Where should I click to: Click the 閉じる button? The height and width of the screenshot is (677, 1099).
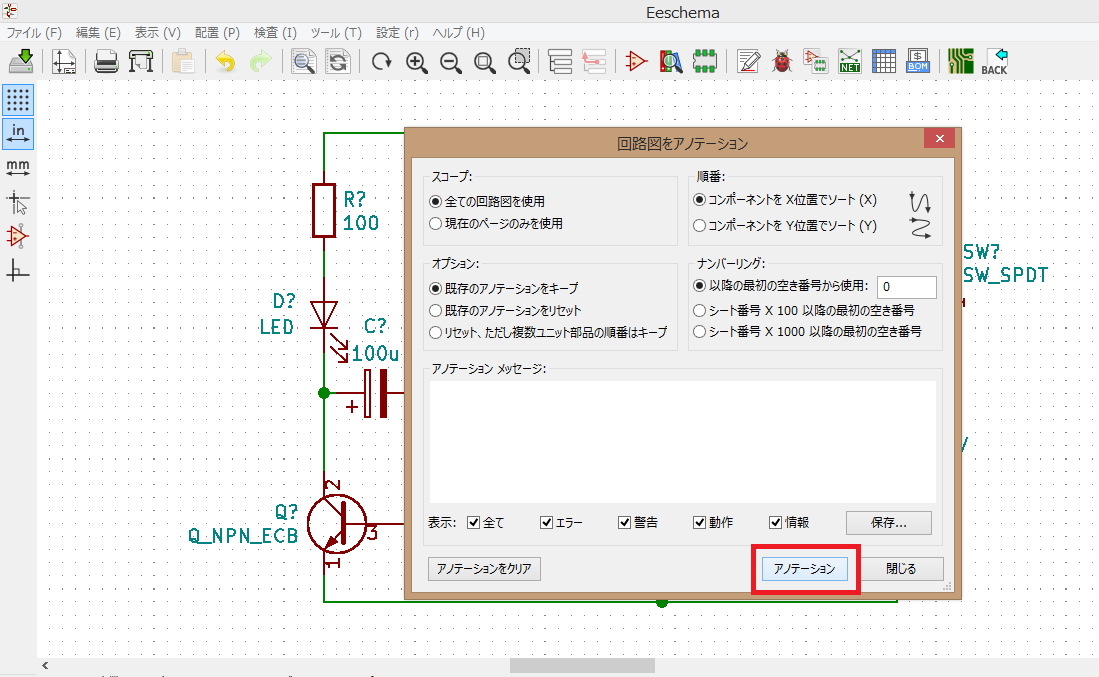point(901,569)
